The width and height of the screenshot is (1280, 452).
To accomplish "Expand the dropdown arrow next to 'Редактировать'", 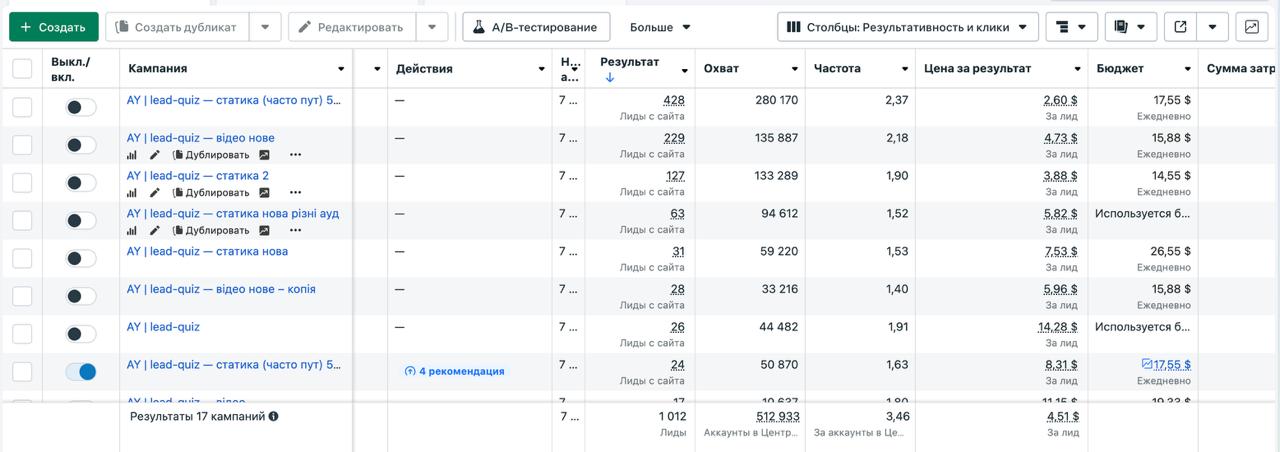I will [x=432, y=27].
